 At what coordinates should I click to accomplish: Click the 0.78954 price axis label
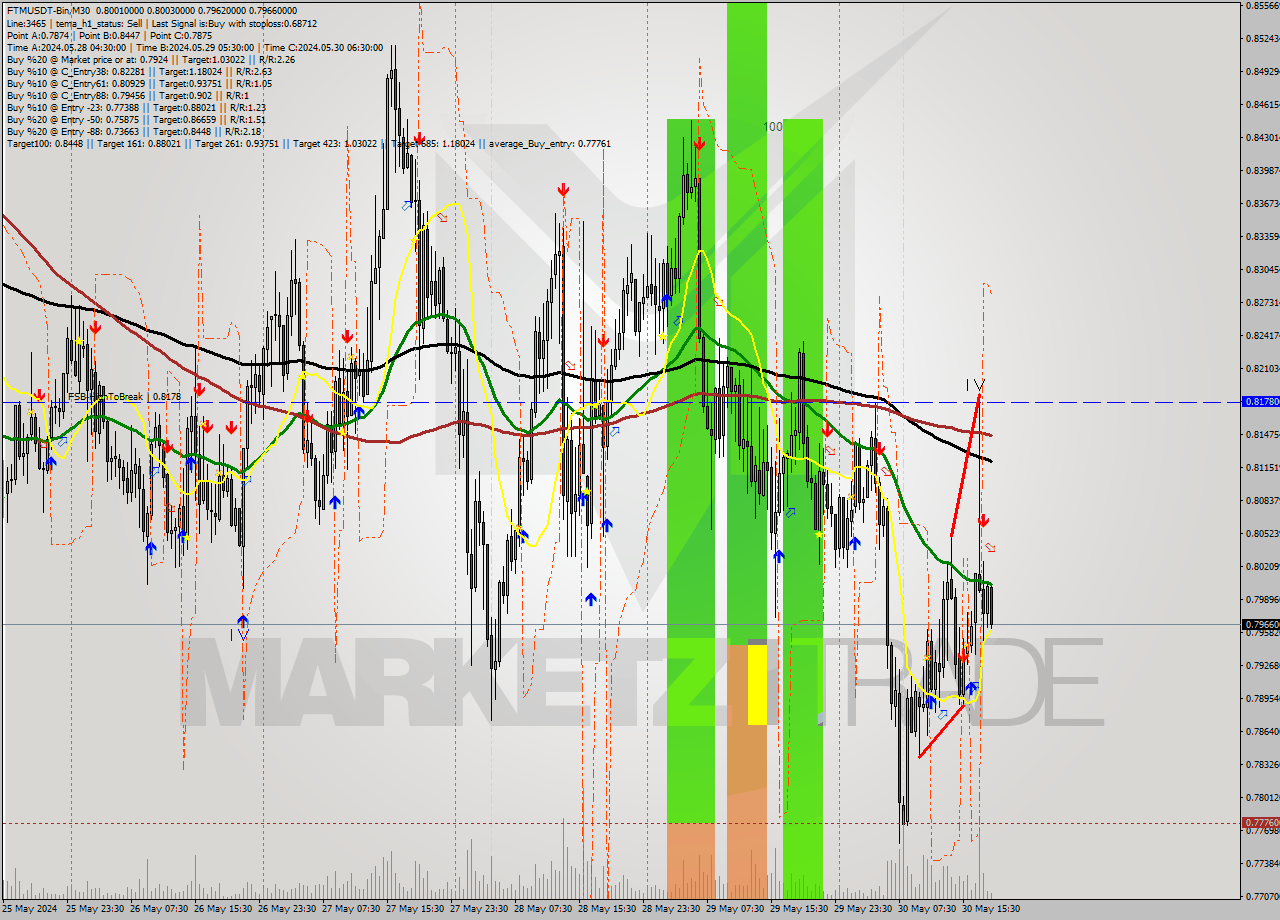click(1262, 699)
